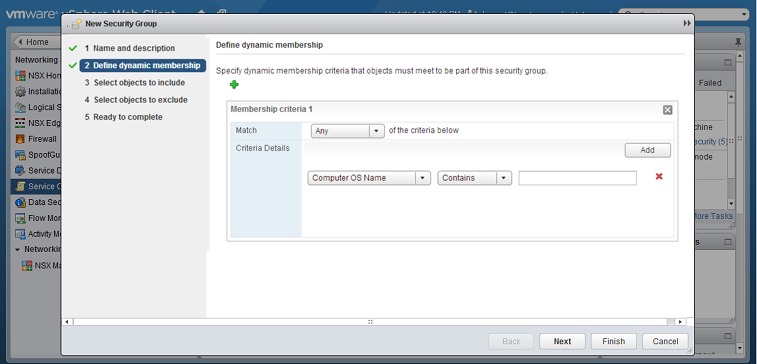Screen dimensions: 757x364
Task: Click the Finish button
Action: pos(614,341)
